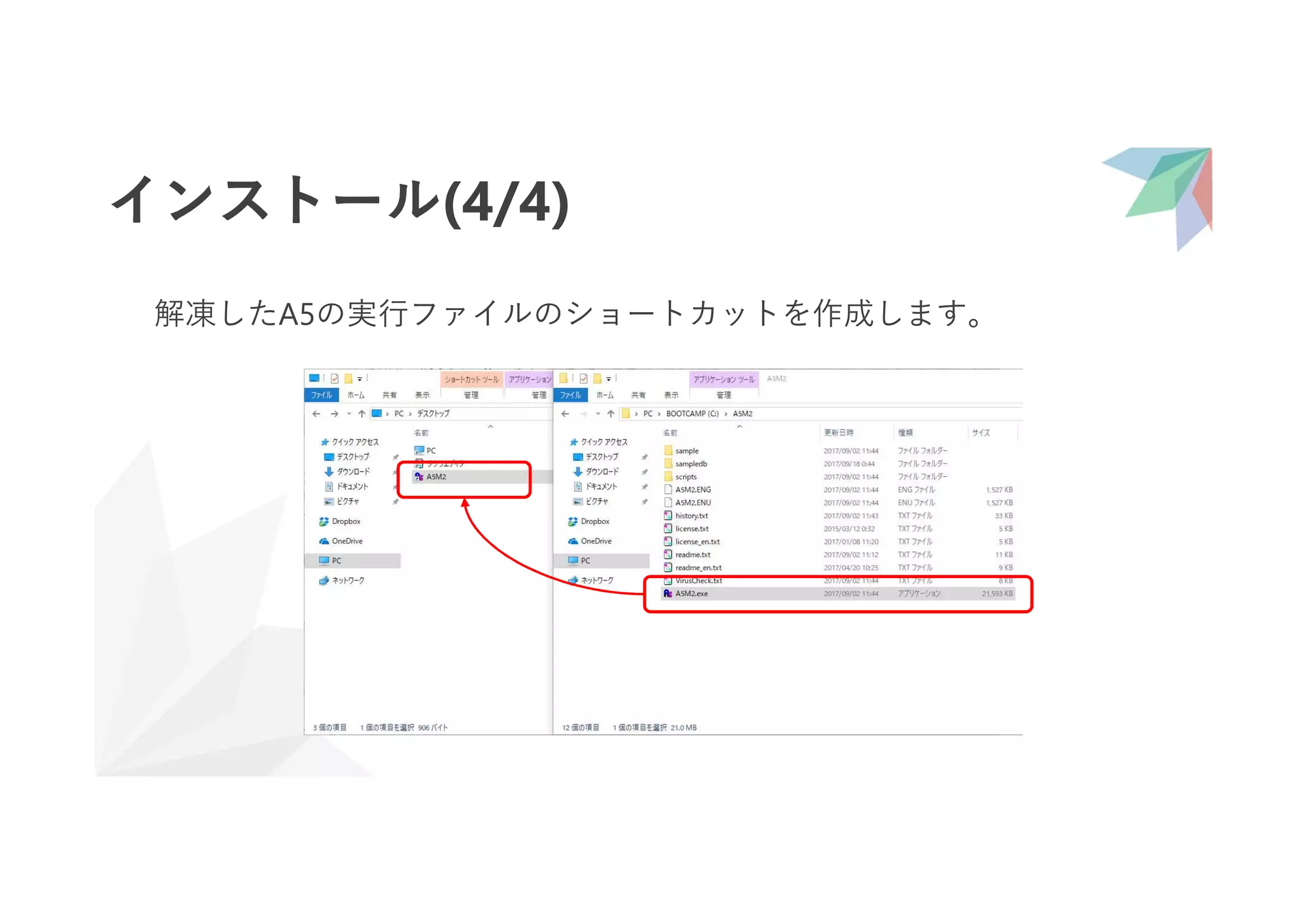1307x924 pixels.
Task: Expand ネットワーク in A5M2 window sidebar
Action: [590, 580]
